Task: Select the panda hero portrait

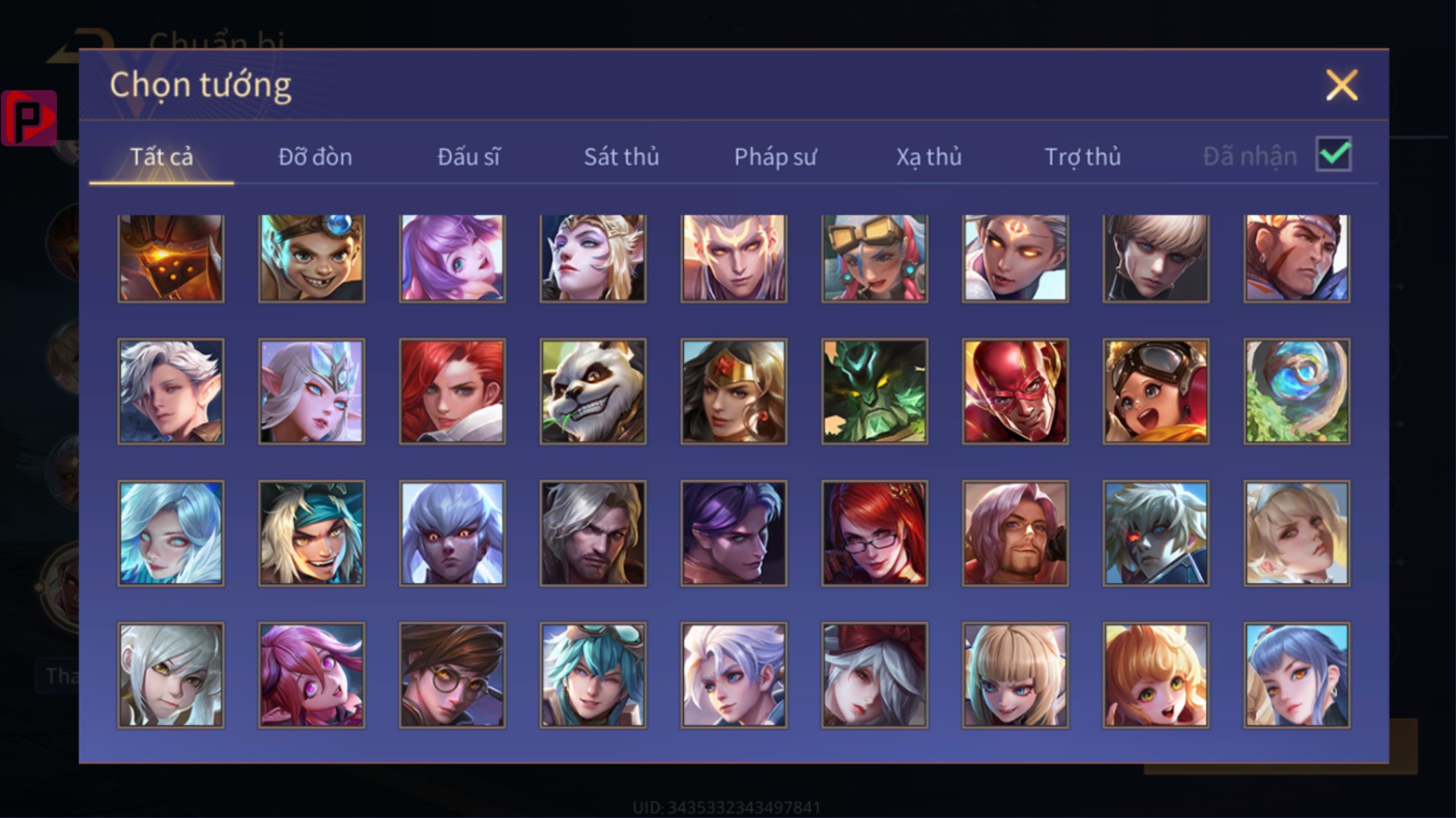Action: click(592, 391)
